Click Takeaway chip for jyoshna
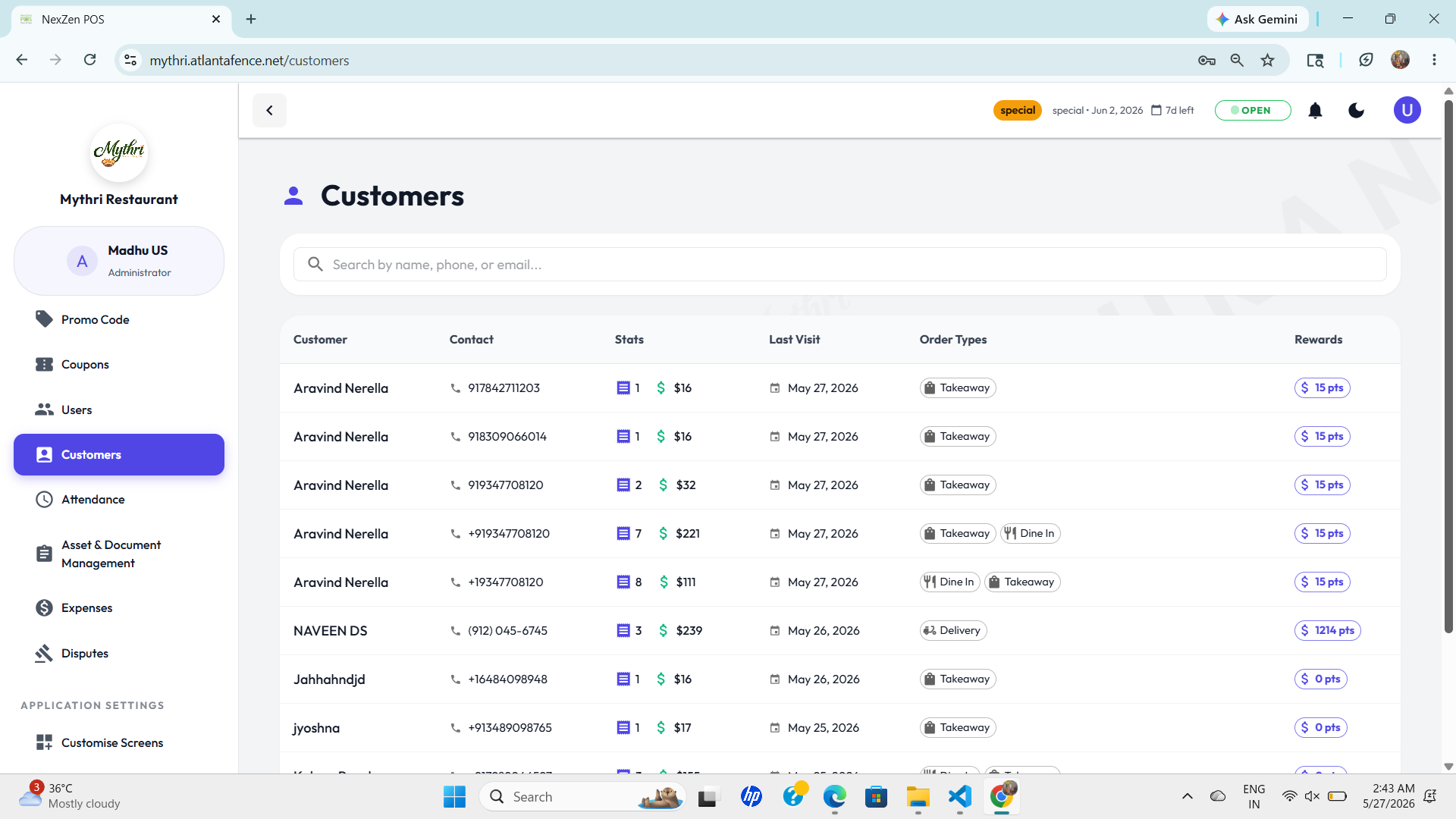Image resolution: width=1456 pixels, height=819 pixels. (958, 728)
